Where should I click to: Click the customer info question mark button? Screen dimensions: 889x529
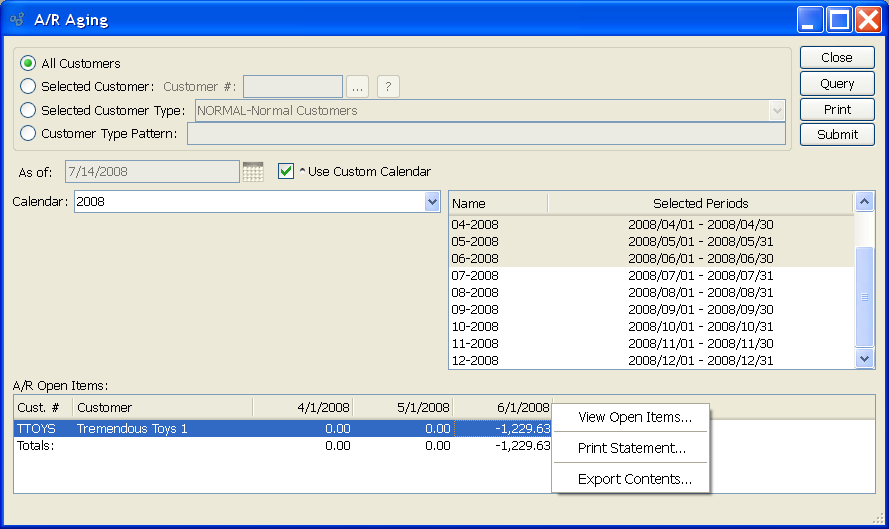point(388,87)
